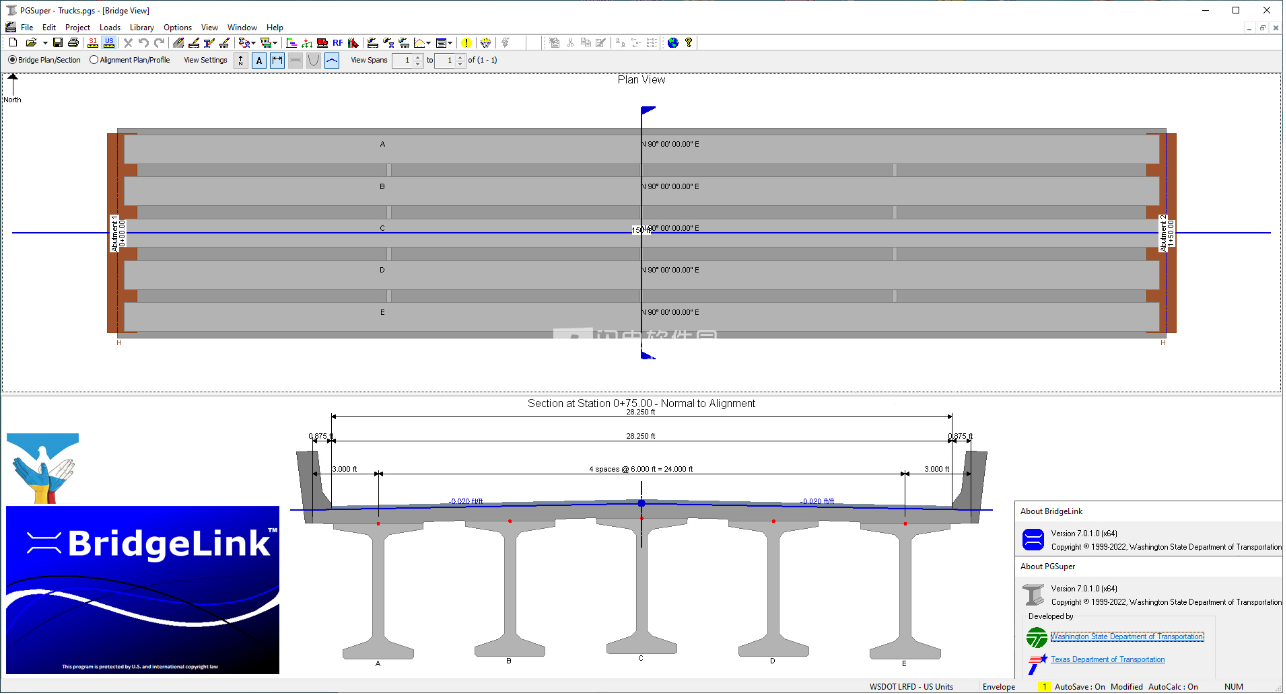Click the copy pier properties icon
This screenshot has width=1286, height=694.
[265, 43]
